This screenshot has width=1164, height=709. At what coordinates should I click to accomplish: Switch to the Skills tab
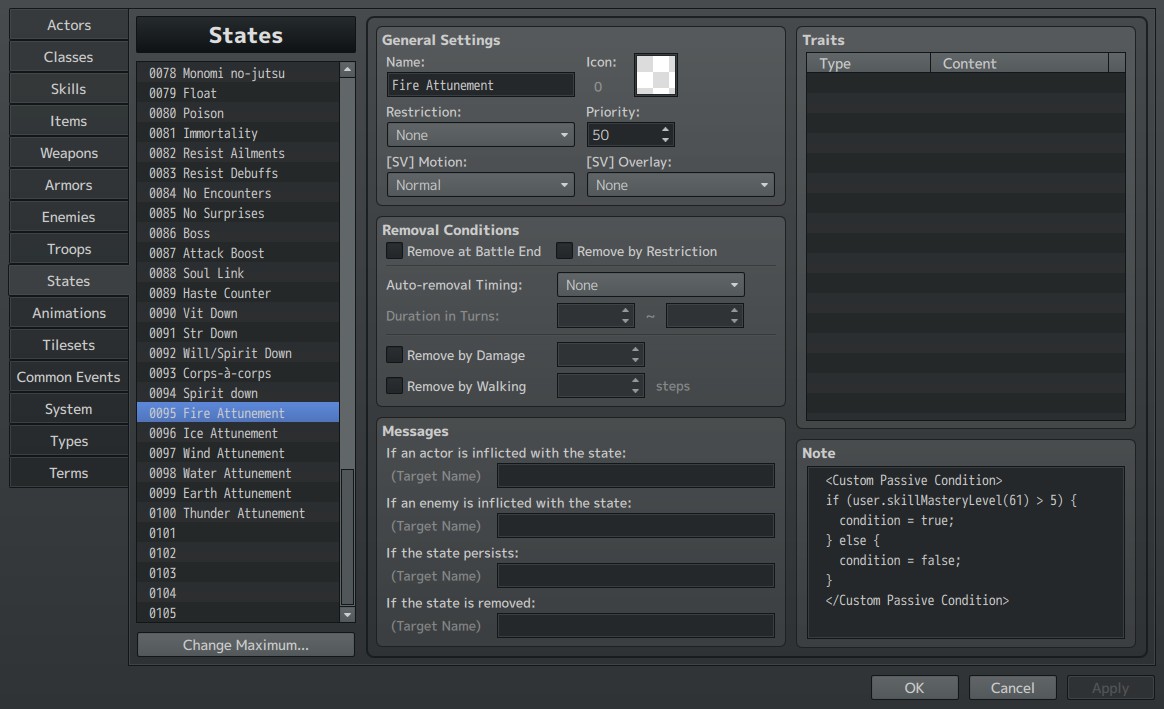click(68, 89)
